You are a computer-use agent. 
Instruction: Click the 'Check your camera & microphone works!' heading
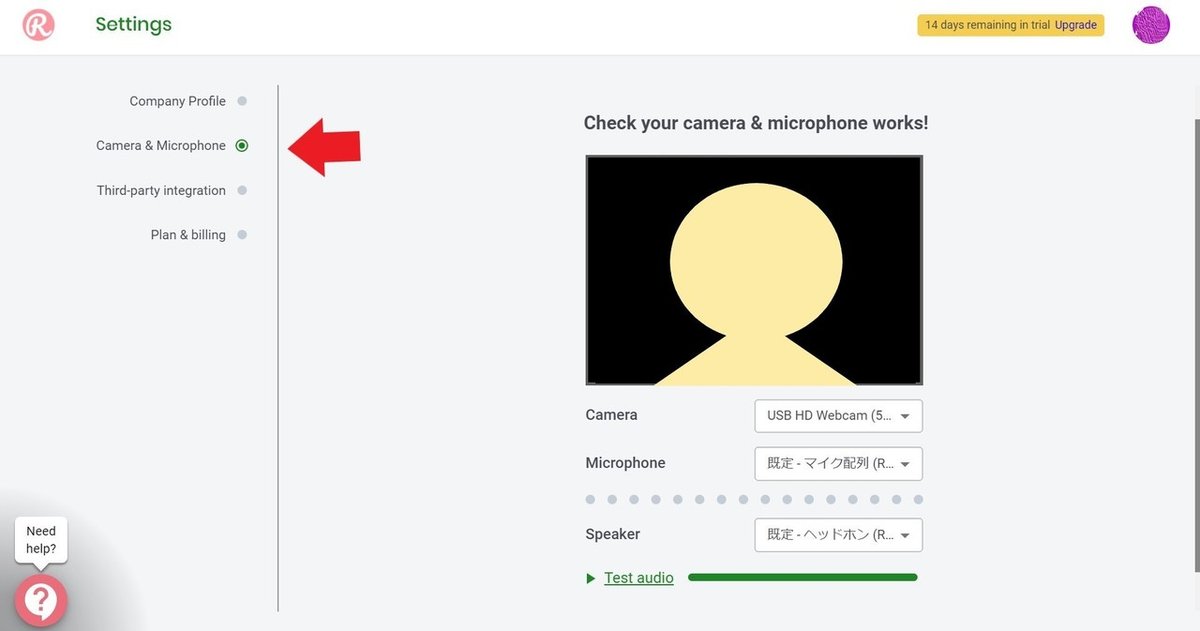coord(756,123)
